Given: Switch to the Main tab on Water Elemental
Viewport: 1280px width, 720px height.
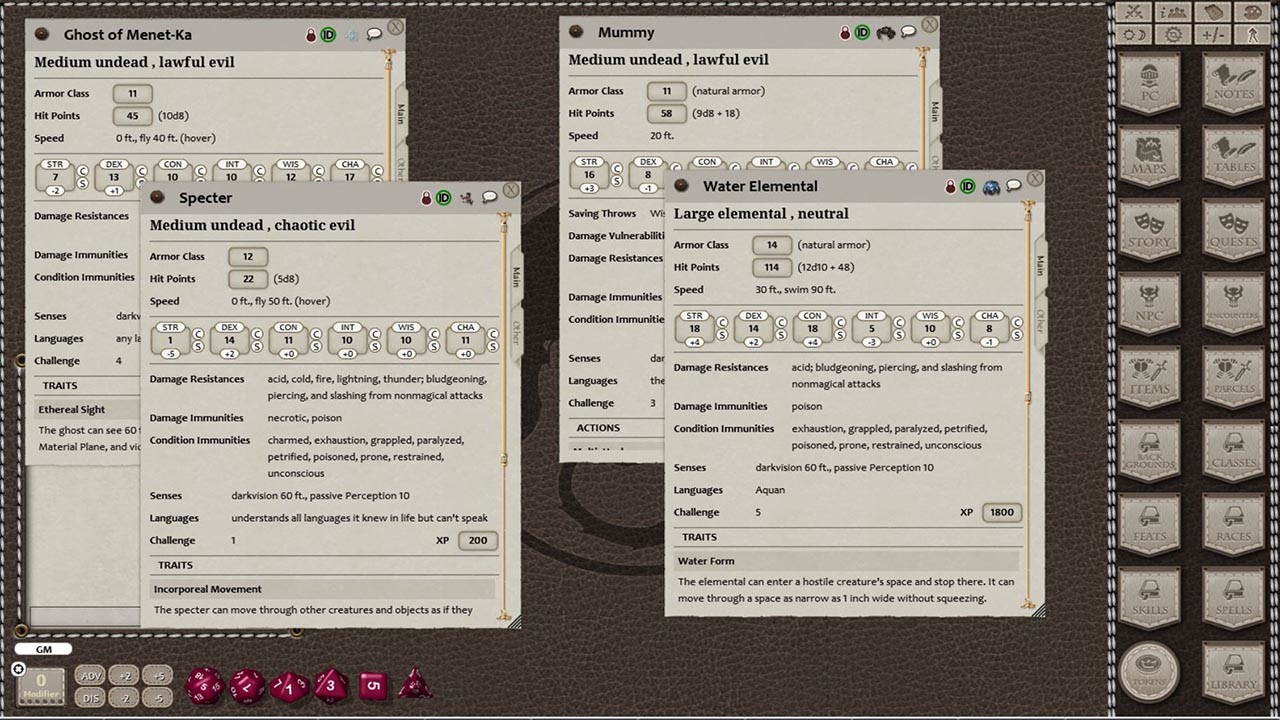Looking at the screenshot, I should pos(1042,267).
